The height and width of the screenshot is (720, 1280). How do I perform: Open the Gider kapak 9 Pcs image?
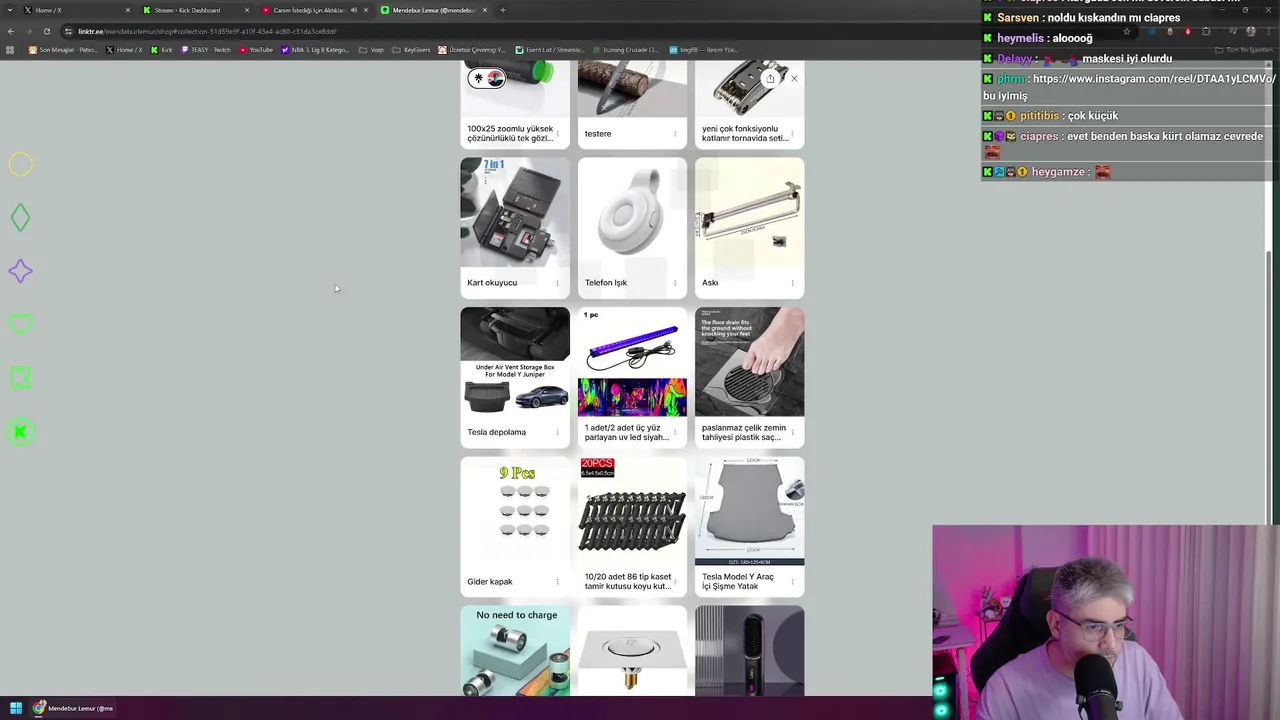tap(515, 511)
